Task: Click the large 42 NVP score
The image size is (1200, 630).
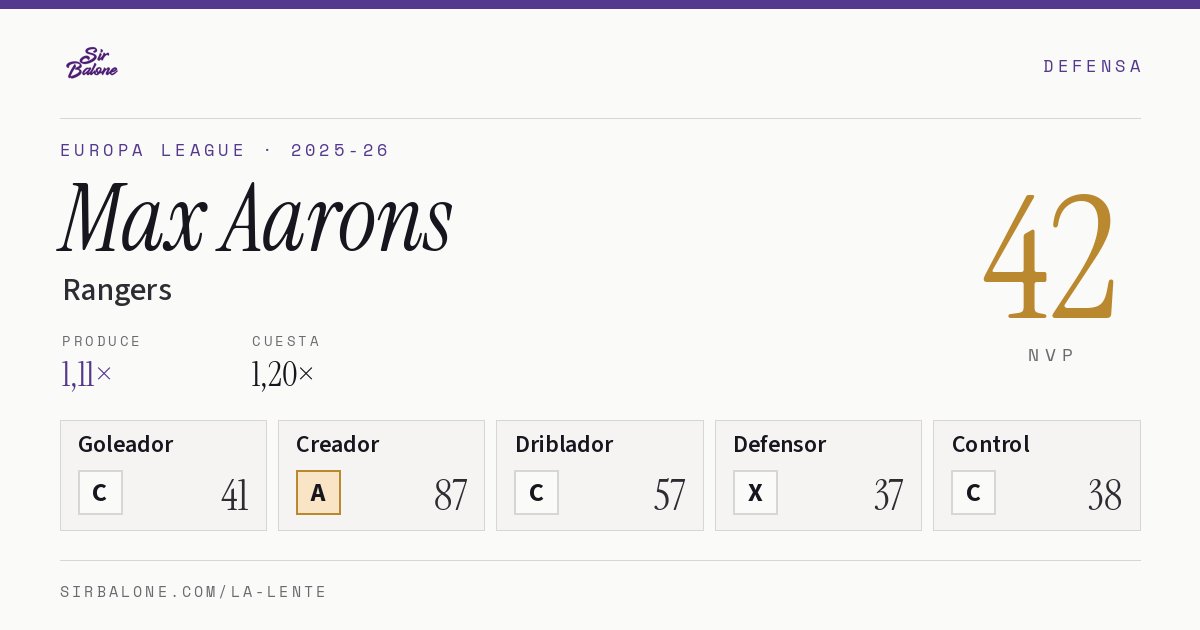Action: (1050, 255)
